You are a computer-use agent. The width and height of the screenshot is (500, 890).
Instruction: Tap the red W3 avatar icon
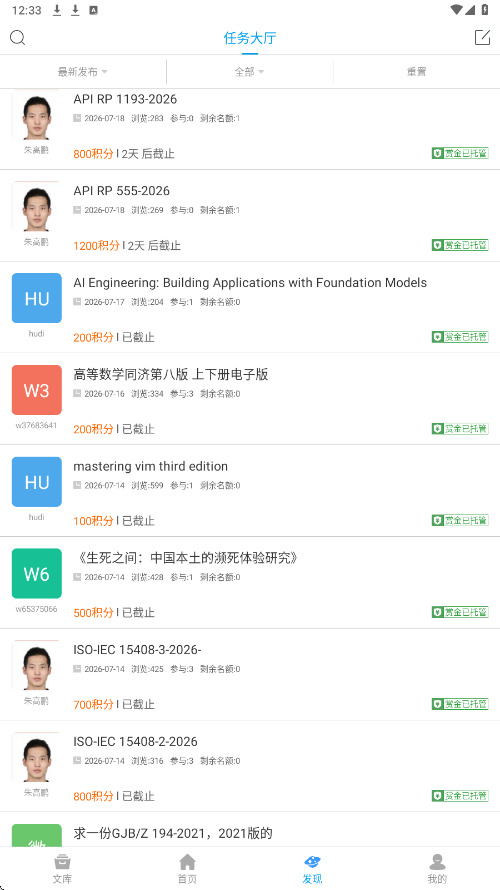[x=37, y=390]
